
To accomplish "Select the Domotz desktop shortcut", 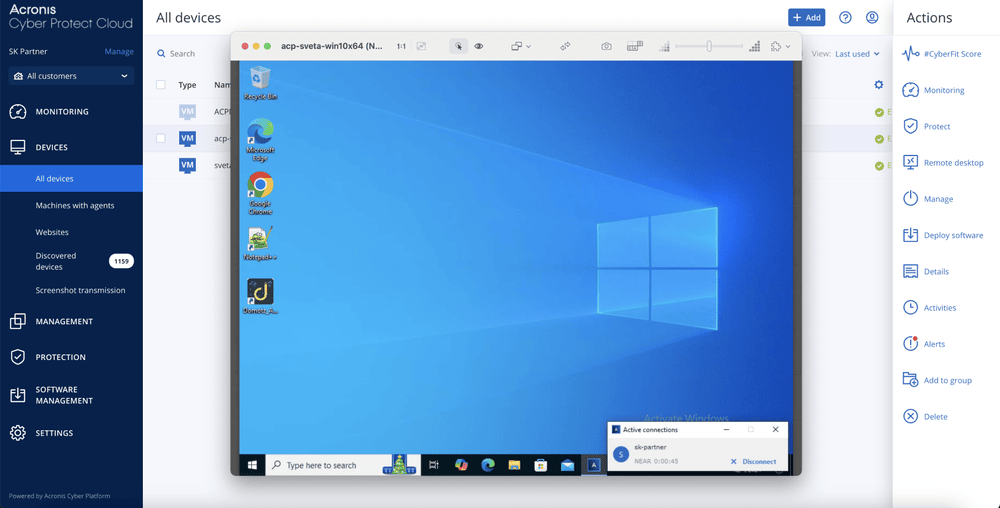I will pos(260,296).
